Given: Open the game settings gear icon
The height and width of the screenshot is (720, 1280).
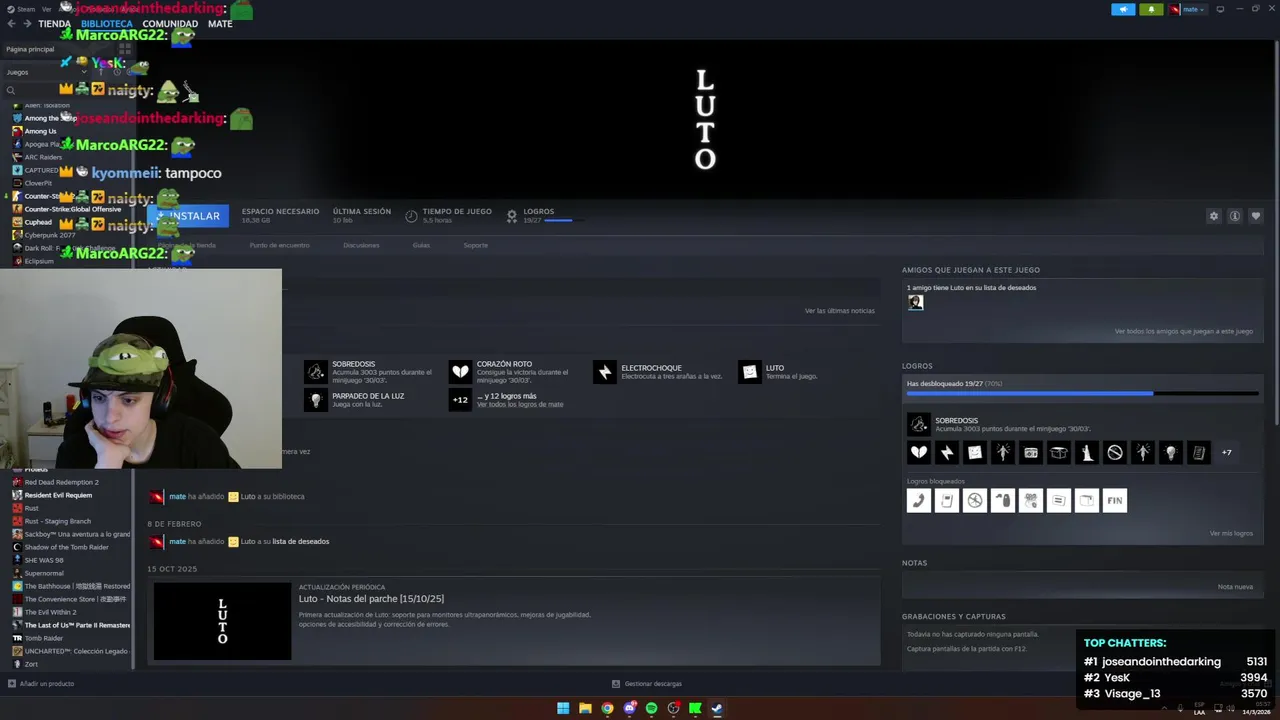Looking at the screenshot, I should click(1214, 216).
